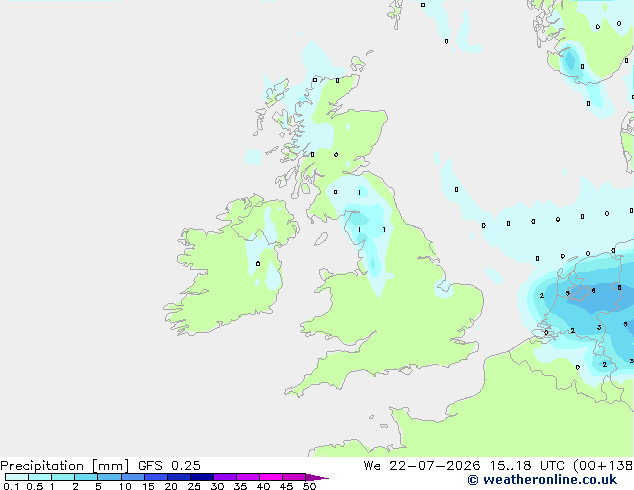Click the 'Precipitation [mm]' title text
Screen dimensions: 634x490
tap(65, 466)
